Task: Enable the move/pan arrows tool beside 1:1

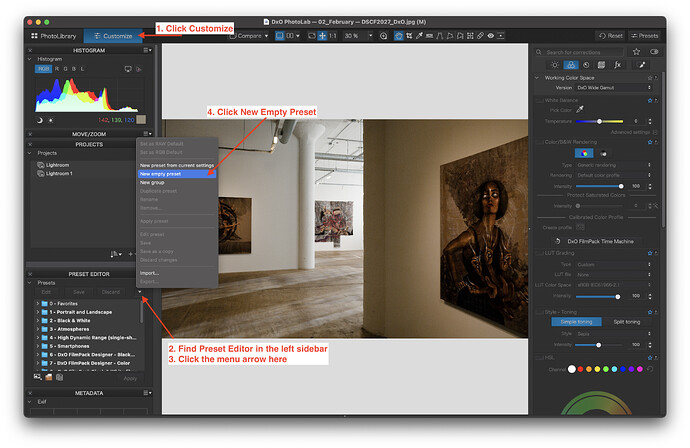Action: 322,36
